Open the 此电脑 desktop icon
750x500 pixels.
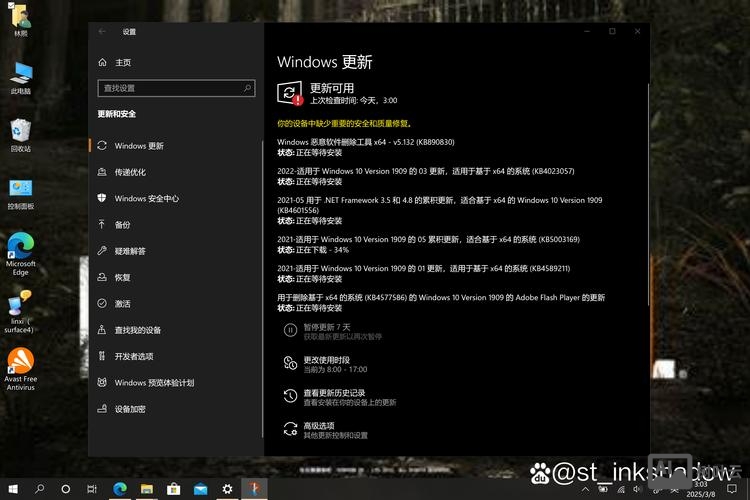tap(21, 78)
